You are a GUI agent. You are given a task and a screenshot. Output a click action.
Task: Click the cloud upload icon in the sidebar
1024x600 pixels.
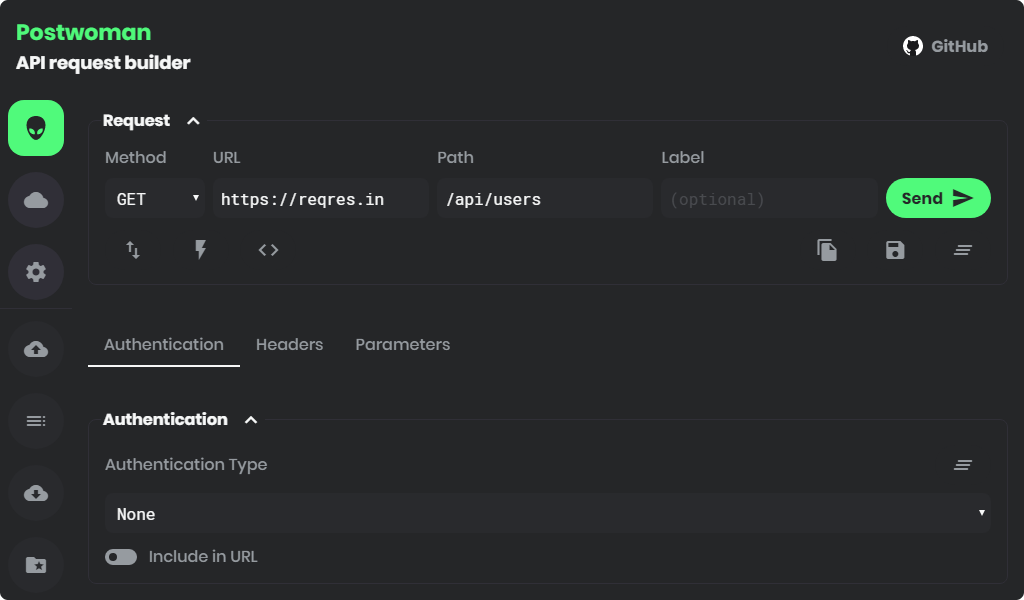click(x=35, y=349)
